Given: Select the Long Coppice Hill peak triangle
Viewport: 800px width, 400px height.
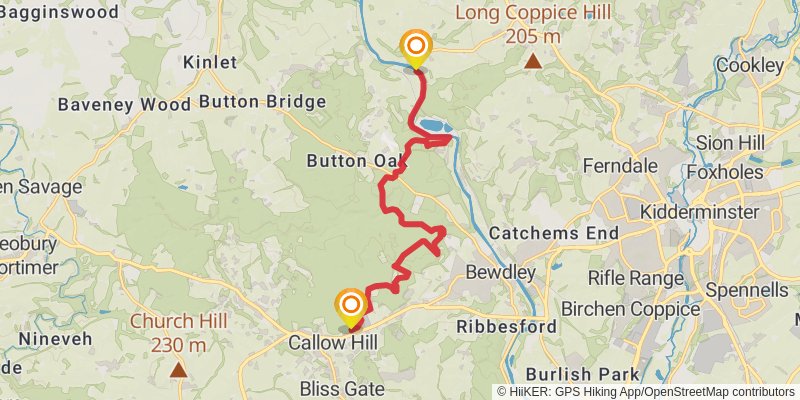Looking at the screenshot, I should click(533, 62).
